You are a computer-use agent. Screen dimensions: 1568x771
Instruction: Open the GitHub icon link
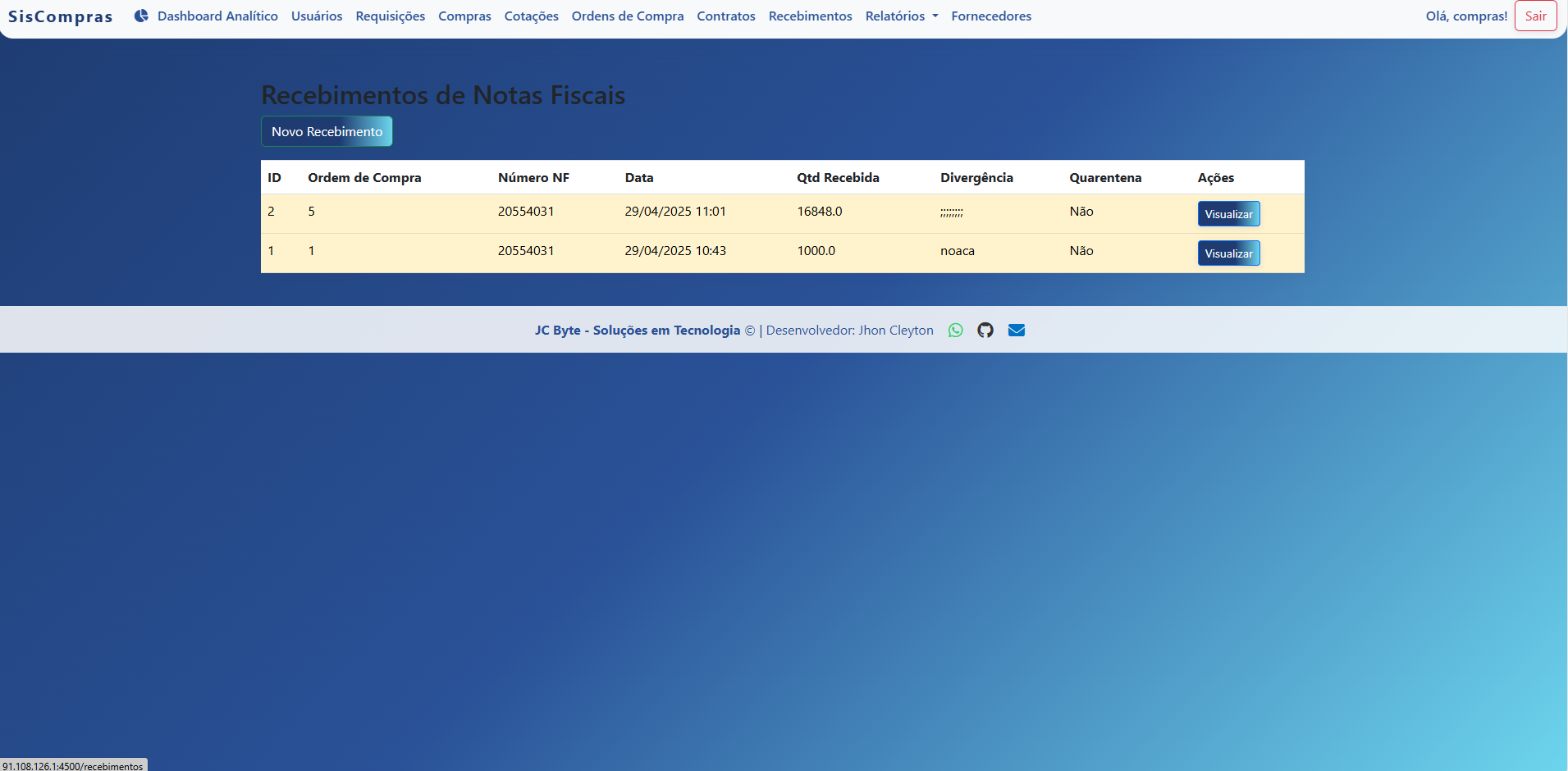click(x=985, y=331)
